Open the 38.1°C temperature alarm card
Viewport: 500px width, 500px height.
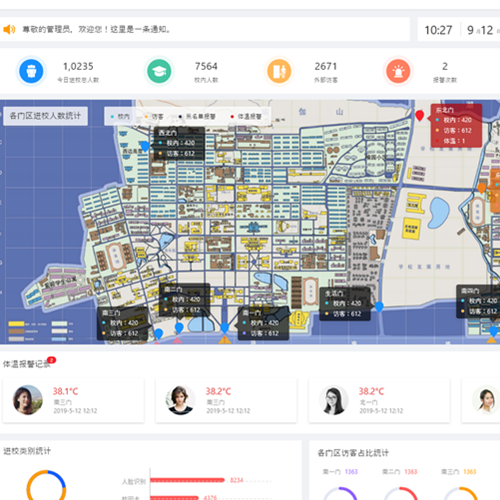(x=73, y=400)
